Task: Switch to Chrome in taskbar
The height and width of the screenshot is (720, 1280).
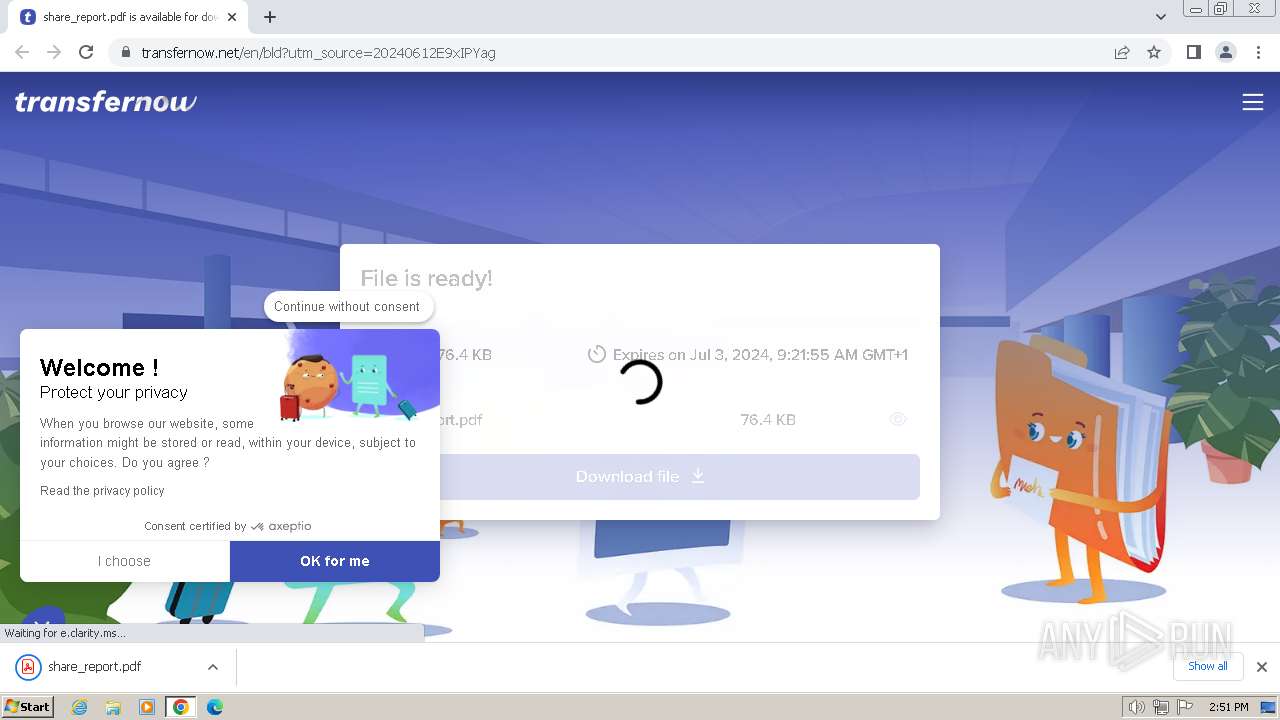Action: pyautogui.click(x=180, y=707)
